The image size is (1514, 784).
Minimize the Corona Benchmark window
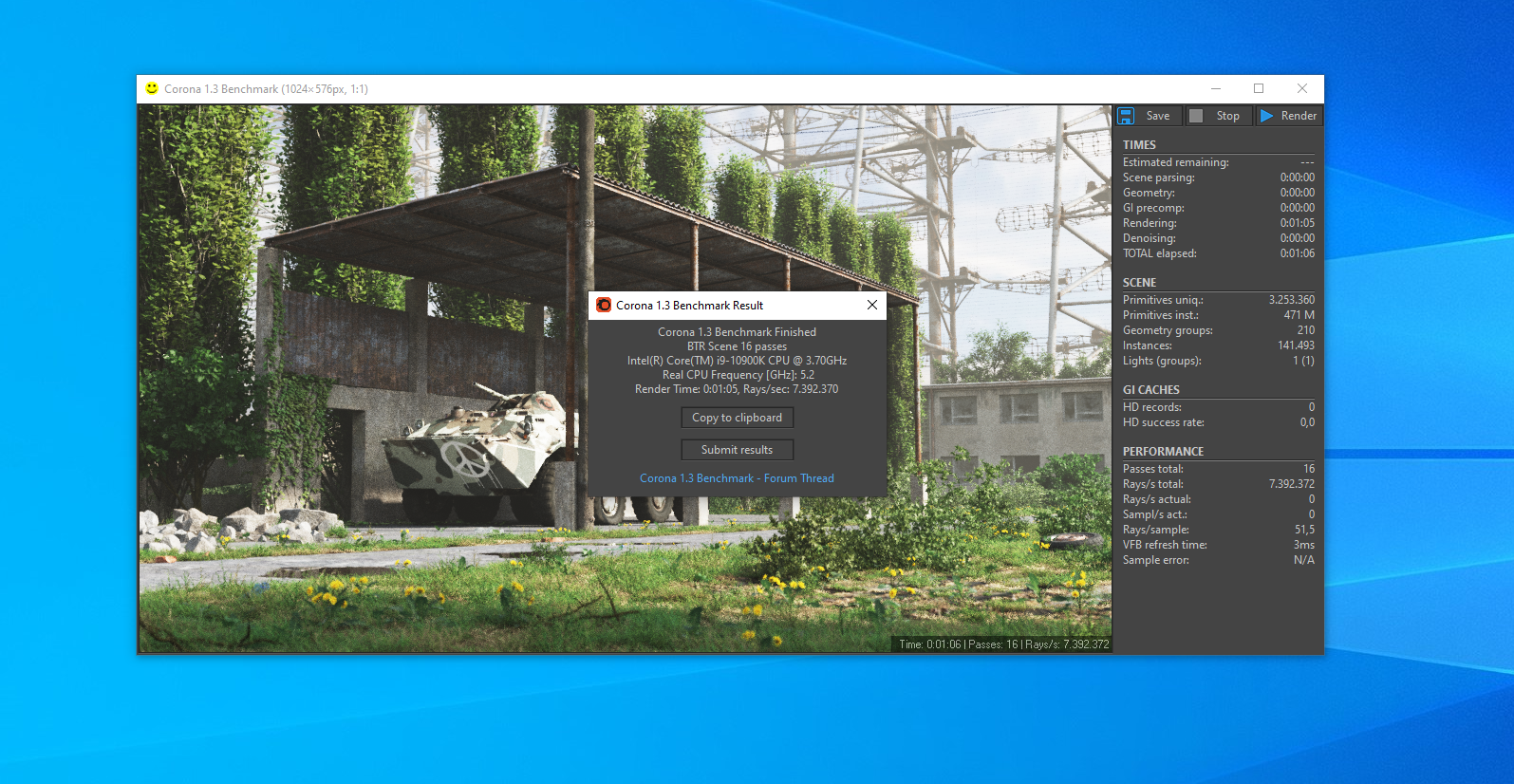1215,88
